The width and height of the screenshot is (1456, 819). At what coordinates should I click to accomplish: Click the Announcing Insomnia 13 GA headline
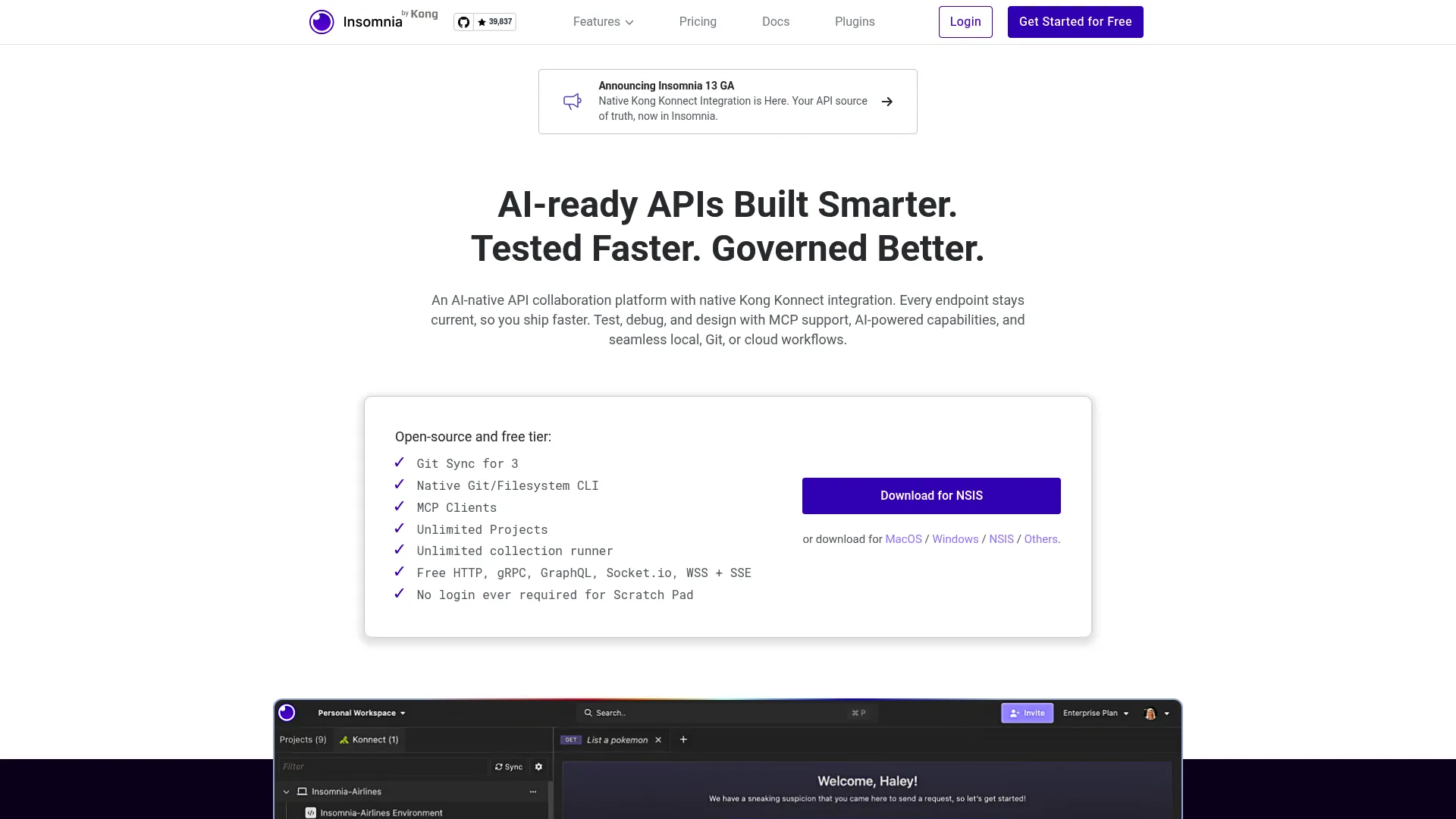[x=666, y=86]
